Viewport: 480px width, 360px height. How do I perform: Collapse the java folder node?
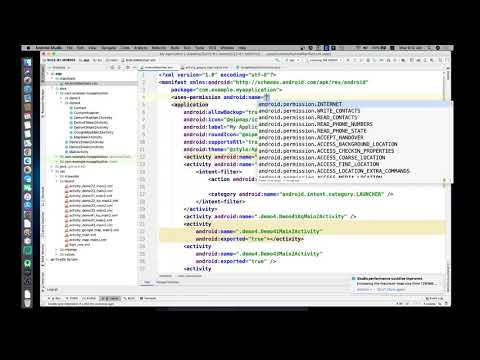[52, 88]
